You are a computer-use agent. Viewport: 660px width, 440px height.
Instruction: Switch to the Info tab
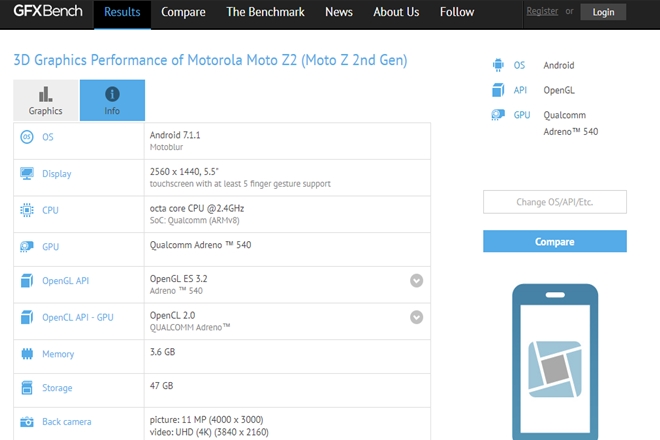[112, 100]
